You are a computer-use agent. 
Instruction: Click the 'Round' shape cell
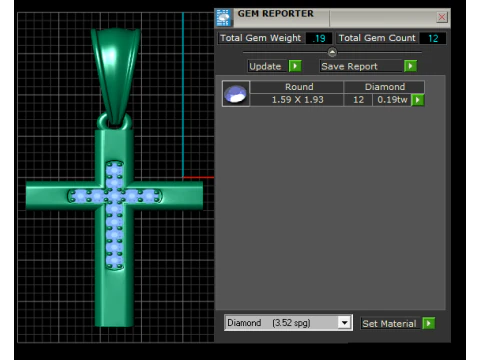(297, 87)
